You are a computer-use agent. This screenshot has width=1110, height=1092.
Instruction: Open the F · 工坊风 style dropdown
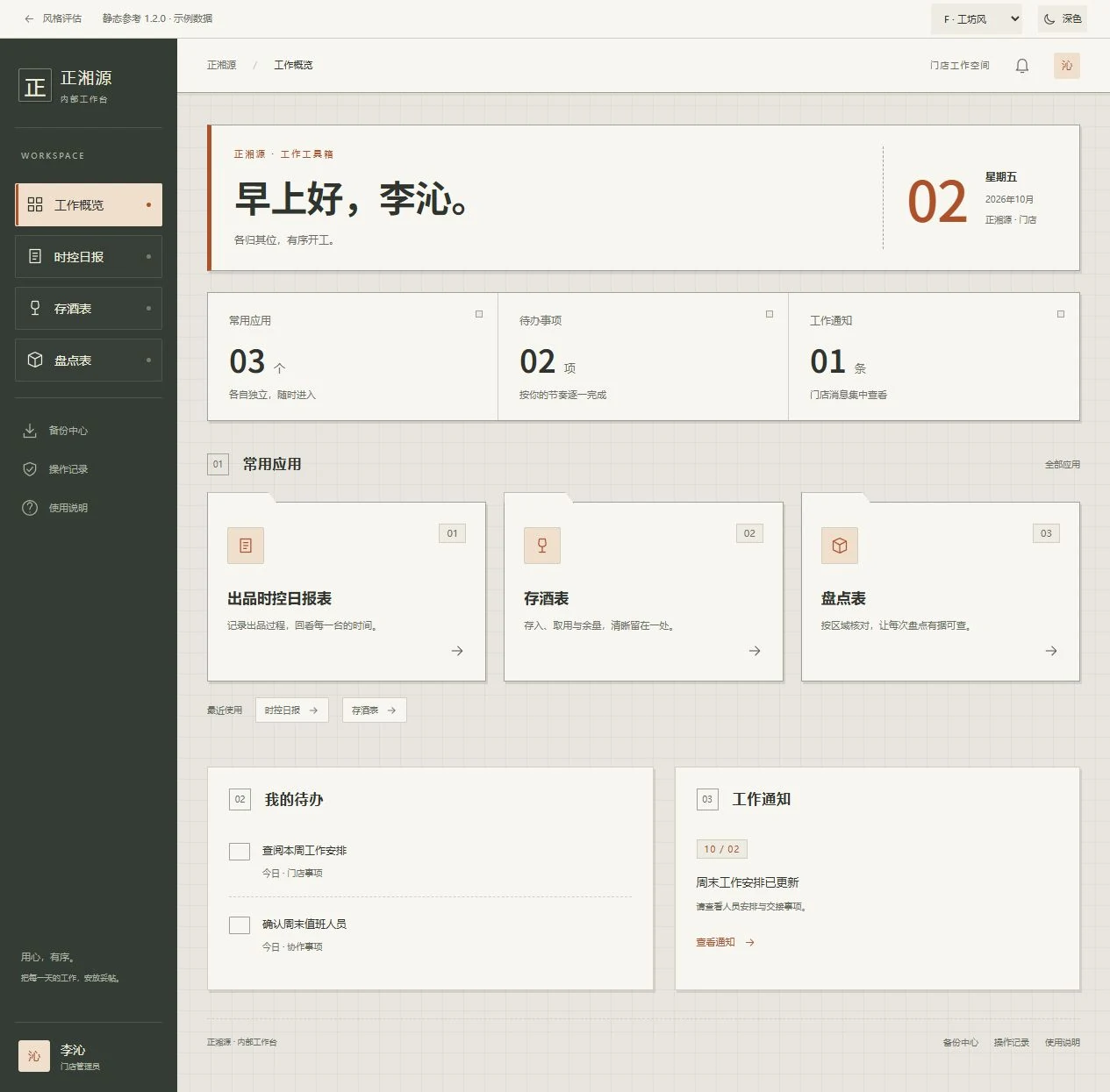pyautogui.click(x=977, y=18)
